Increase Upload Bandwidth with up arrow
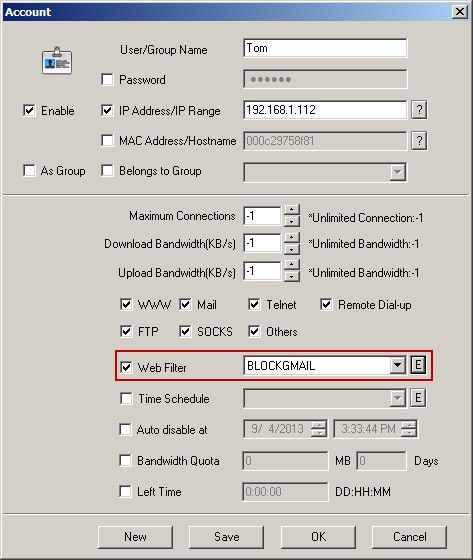 292,265
